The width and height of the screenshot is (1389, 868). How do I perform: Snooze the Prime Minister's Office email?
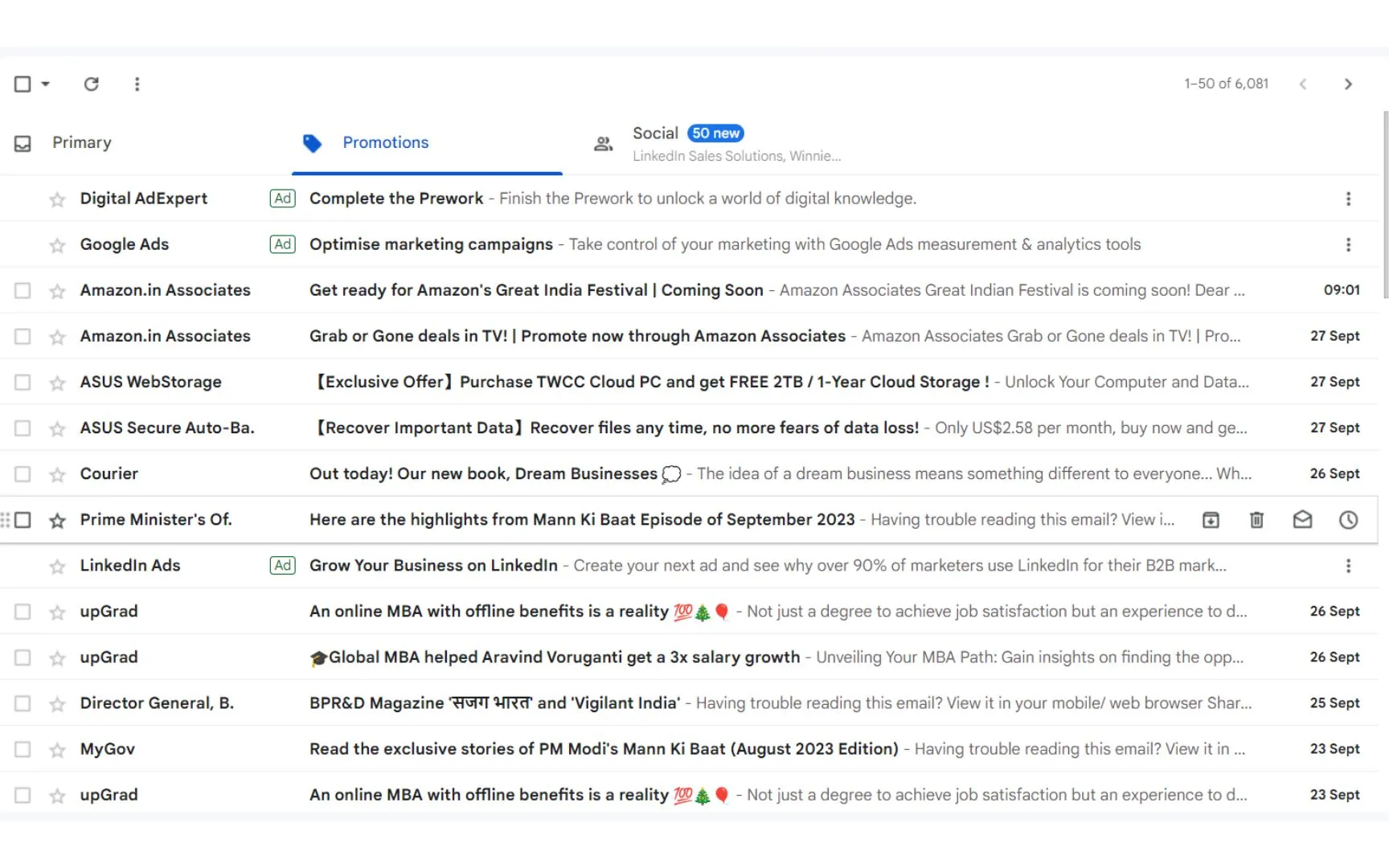click(1348, 520)
